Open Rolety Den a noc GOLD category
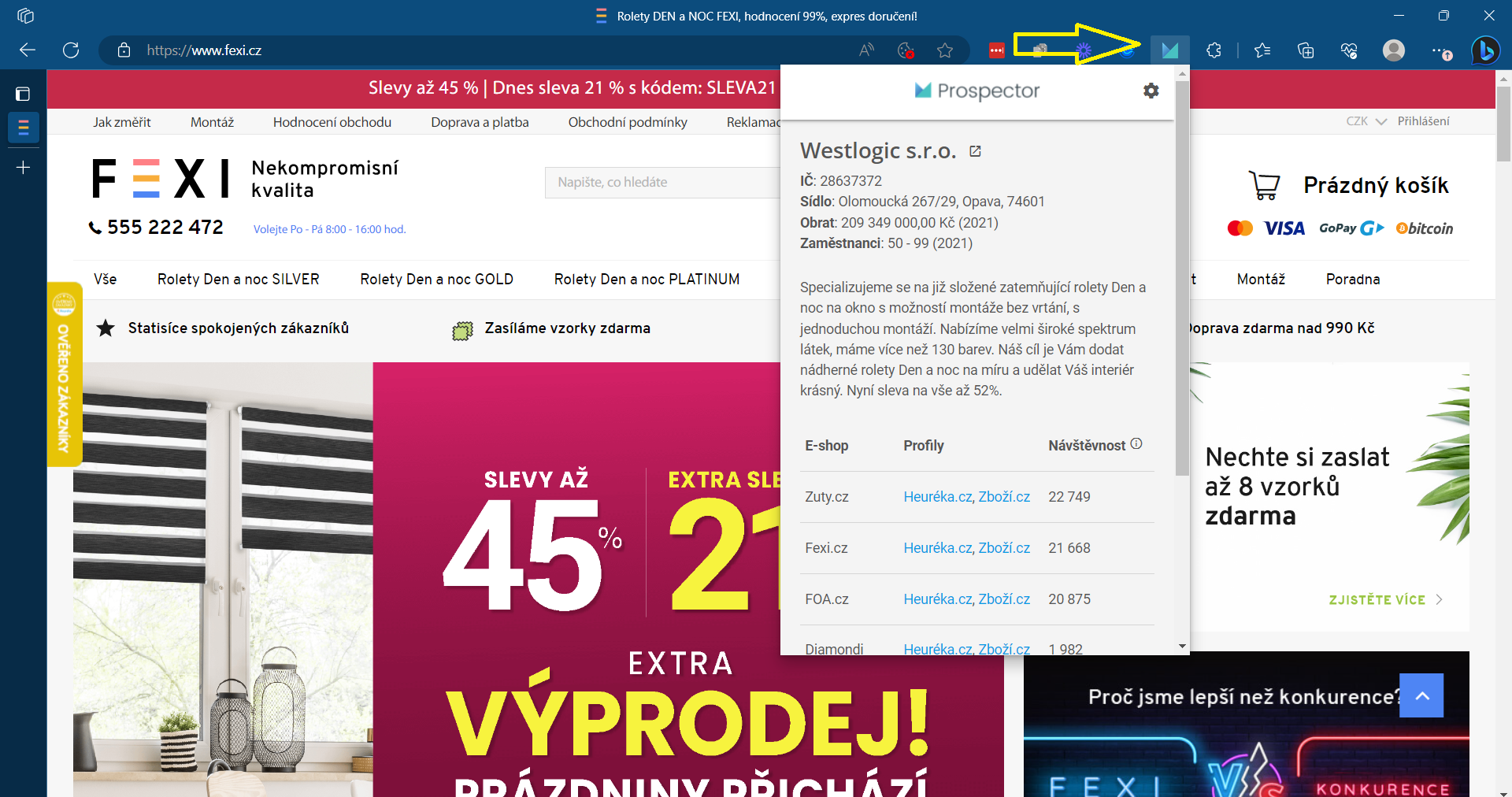The height and width of the screenshot is (797, 1512). pos(436,279)
